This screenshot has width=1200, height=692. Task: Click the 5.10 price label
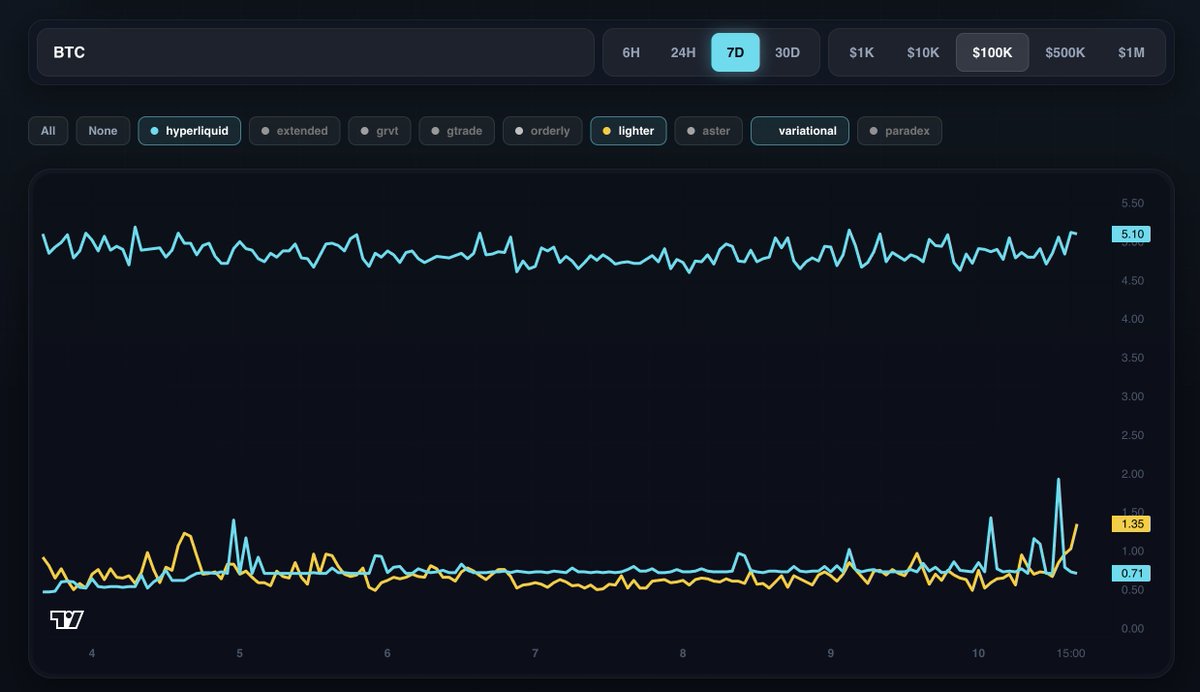coord(1131,234)
